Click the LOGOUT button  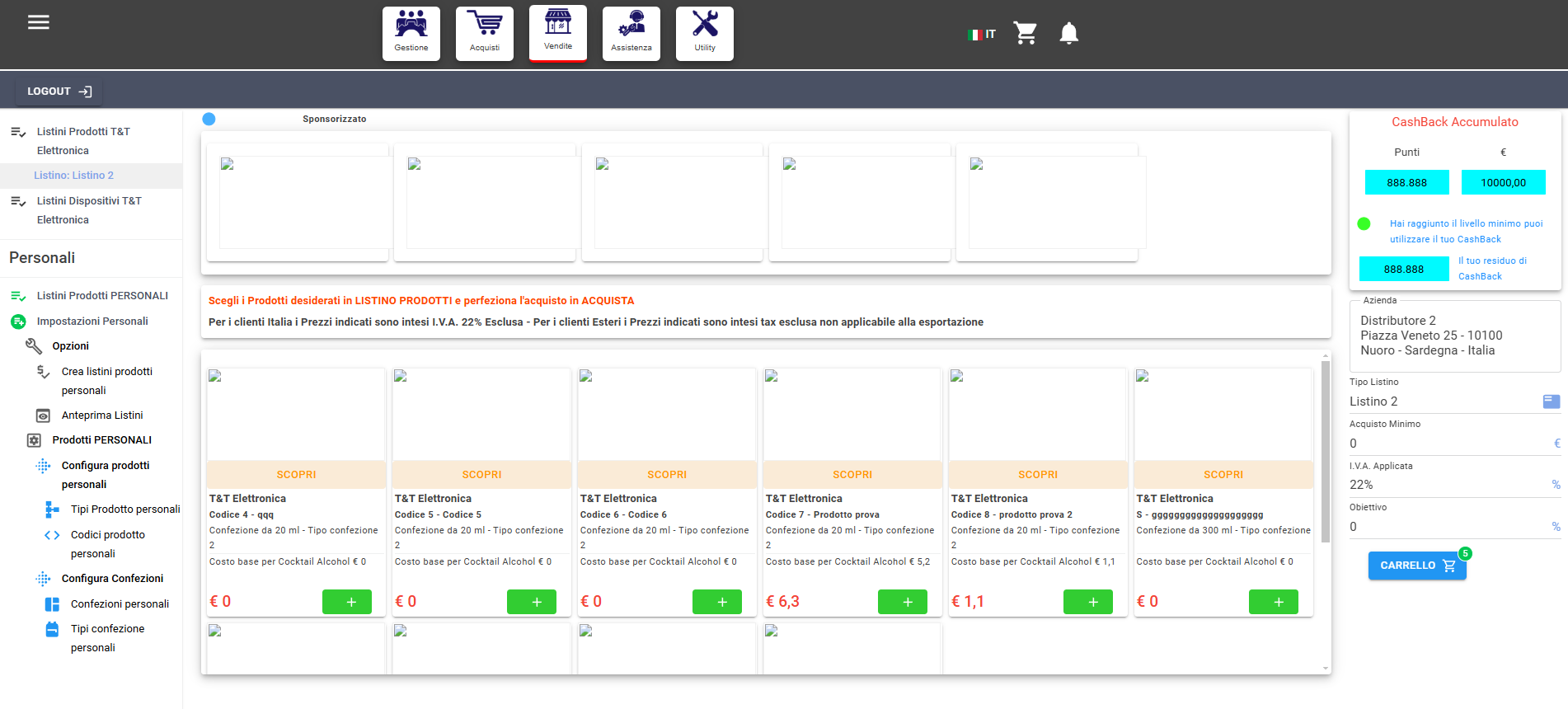(59, 92)
